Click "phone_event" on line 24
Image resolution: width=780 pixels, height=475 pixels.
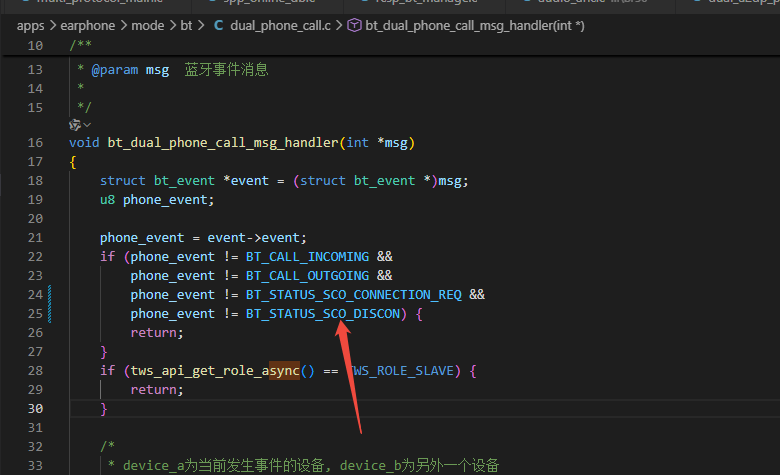point(173,295)
